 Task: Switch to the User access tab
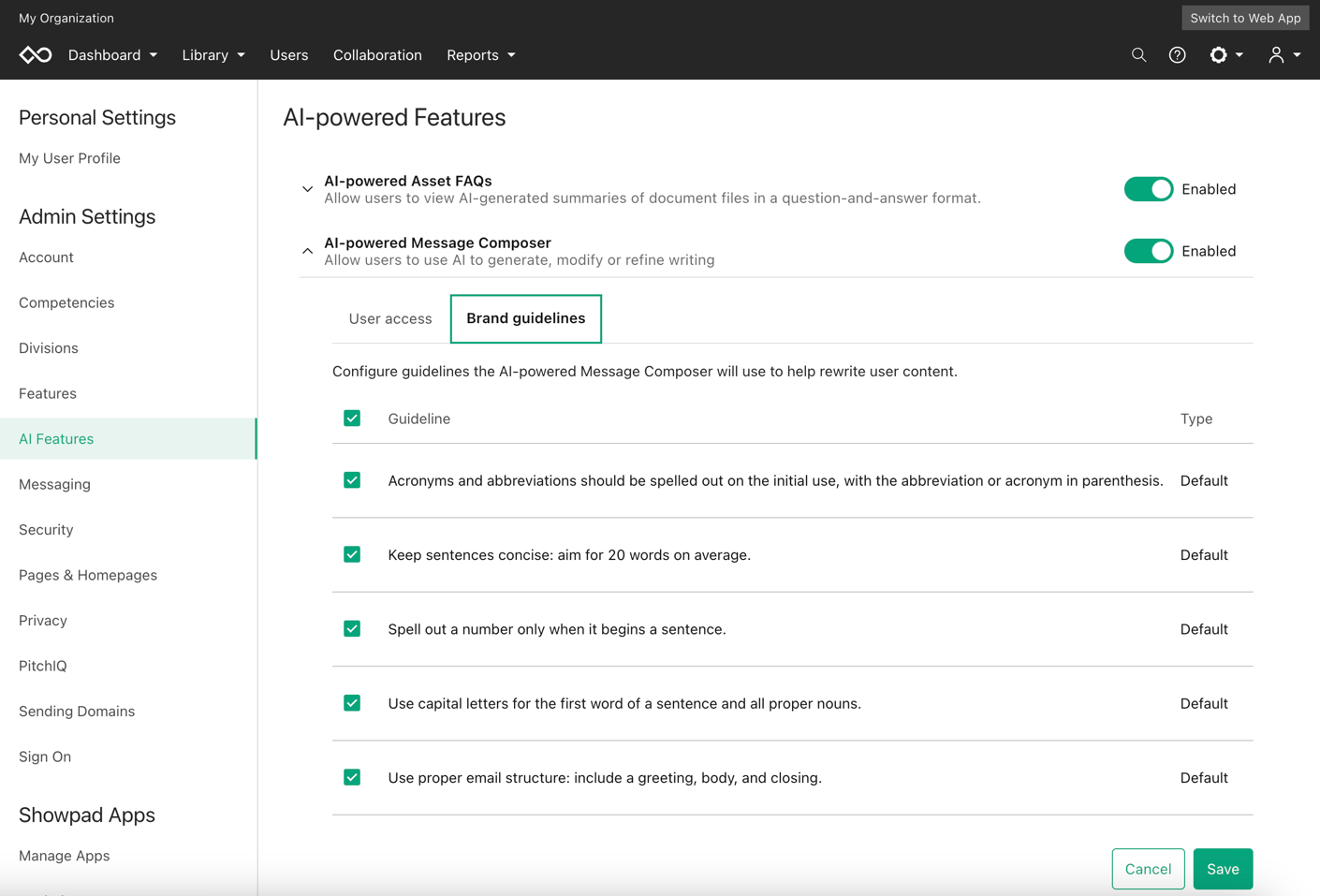click(x=390, y=318)
